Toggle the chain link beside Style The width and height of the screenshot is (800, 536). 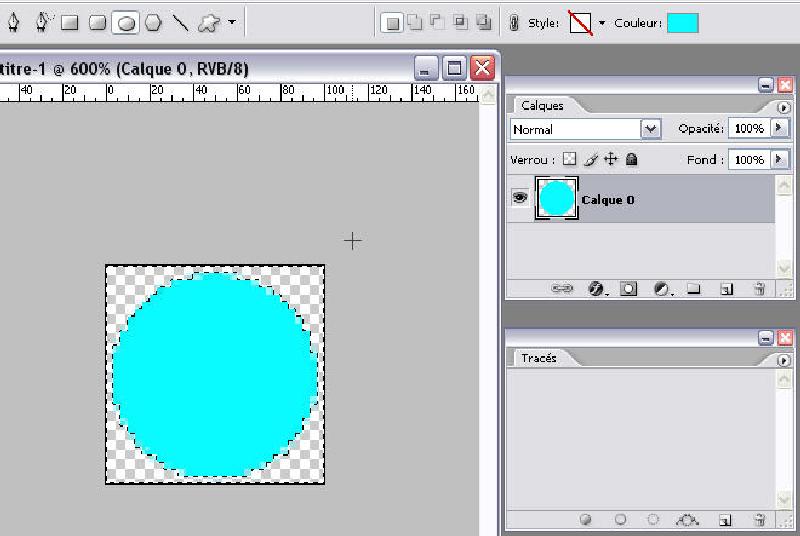click(x=514, y=22)
